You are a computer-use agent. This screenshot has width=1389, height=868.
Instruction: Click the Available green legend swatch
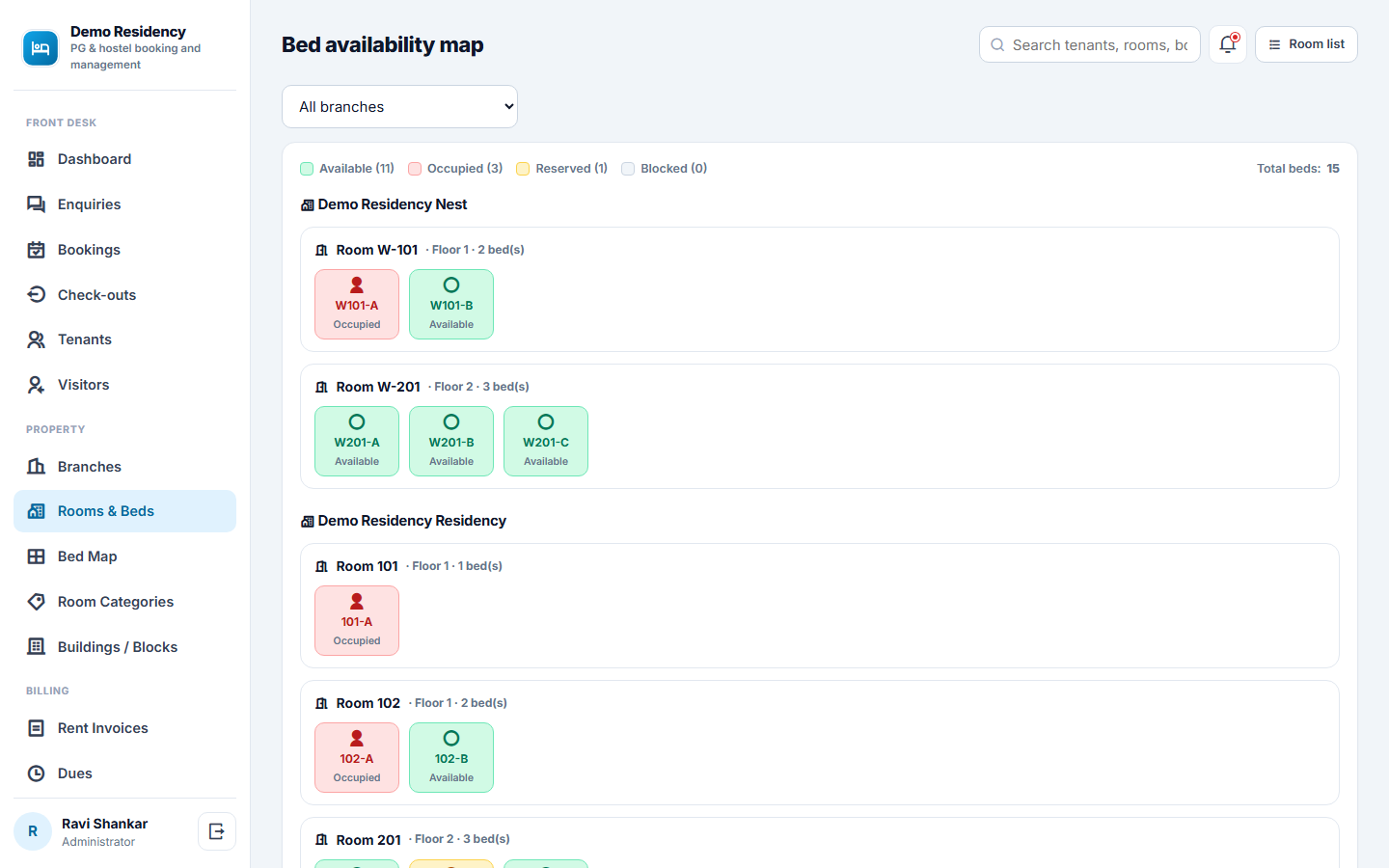click(307, 169)
